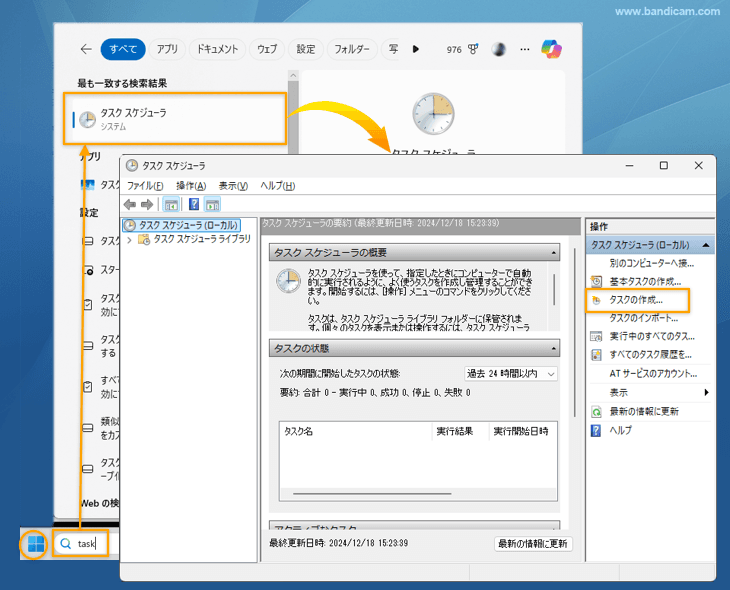Click the overview text vertical scrollbar
The image size is (730, 590).
[554, 289]
